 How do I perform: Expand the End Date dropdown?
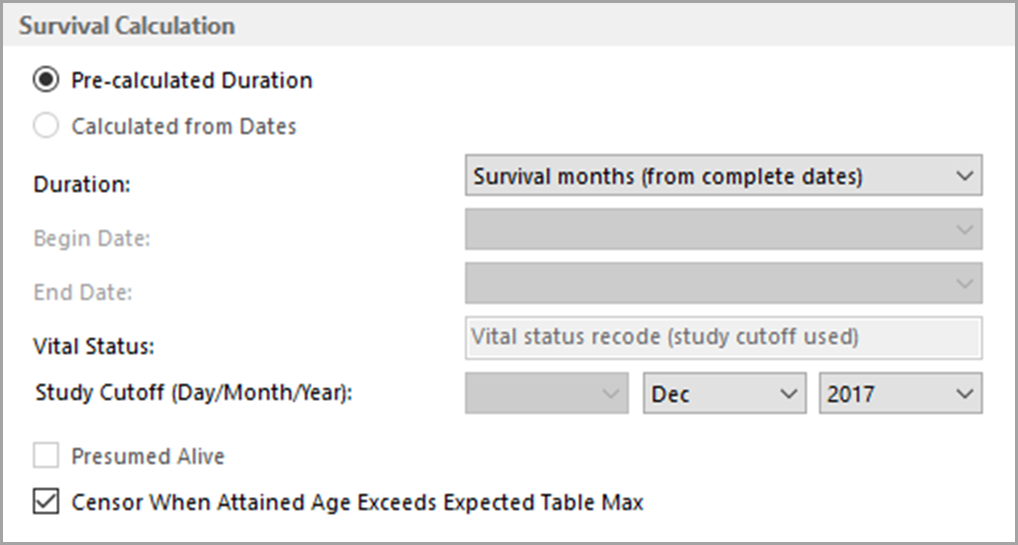(723, 284)
